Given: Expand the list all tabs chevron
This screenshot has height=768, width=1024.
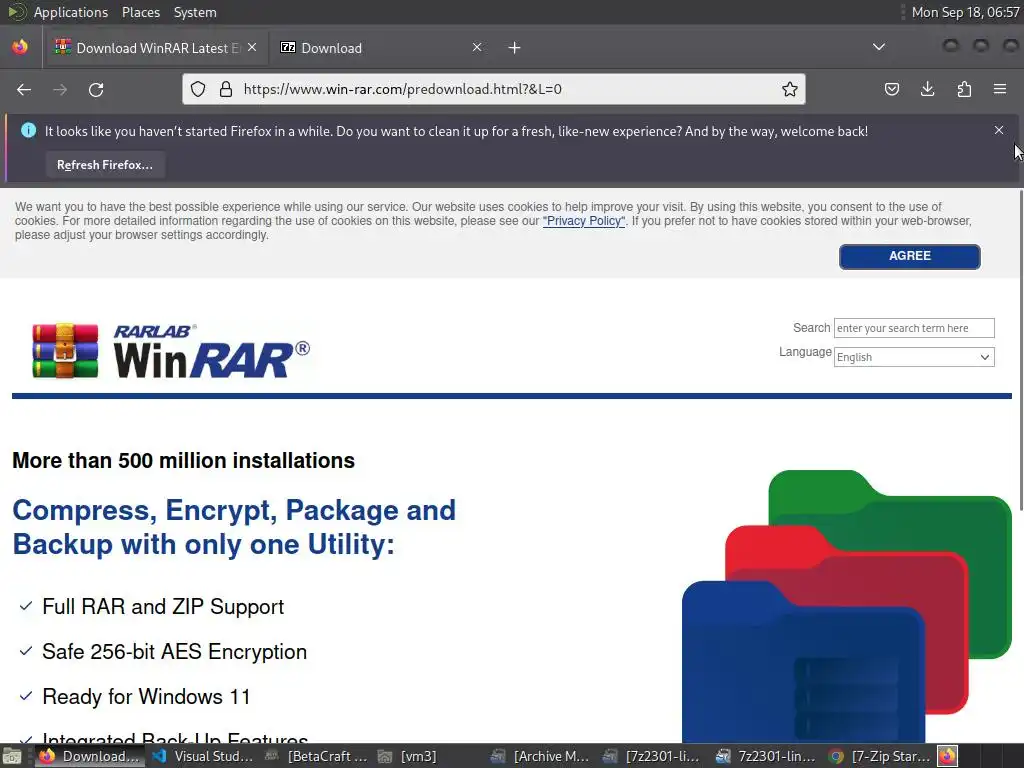Looking at the screenshot, I should click(879, 47).
